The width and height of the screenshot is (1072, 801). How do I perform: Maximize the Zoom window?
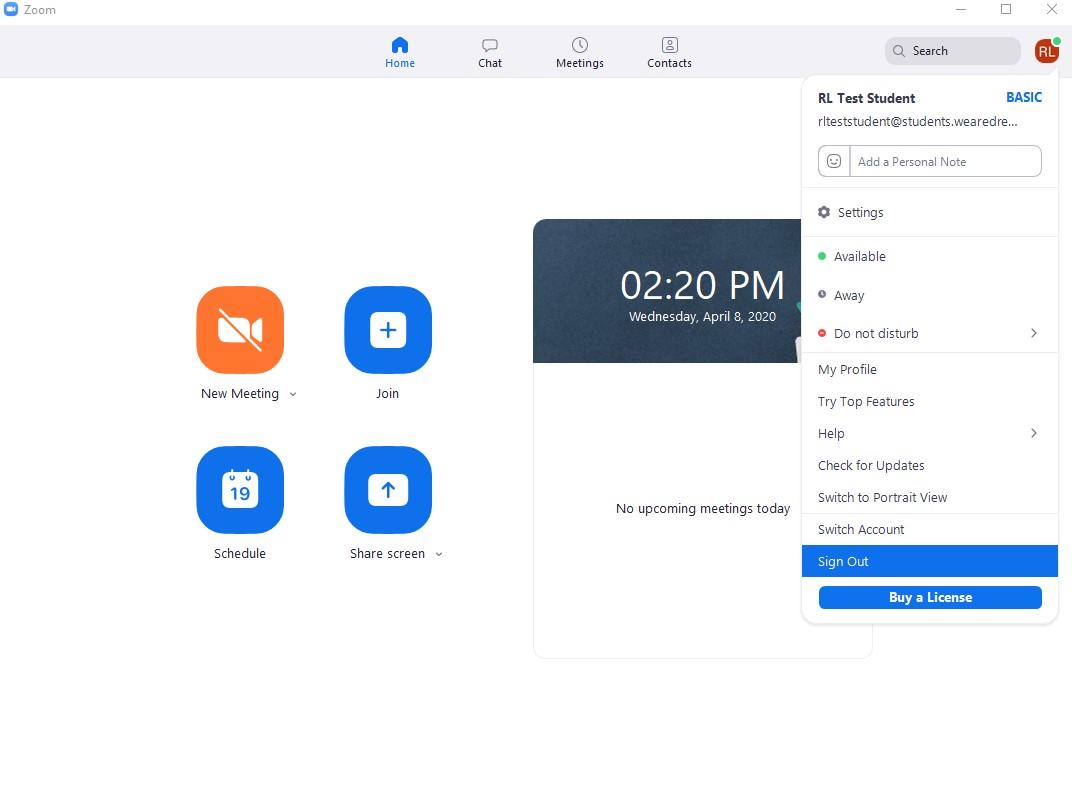(1006, 10)
